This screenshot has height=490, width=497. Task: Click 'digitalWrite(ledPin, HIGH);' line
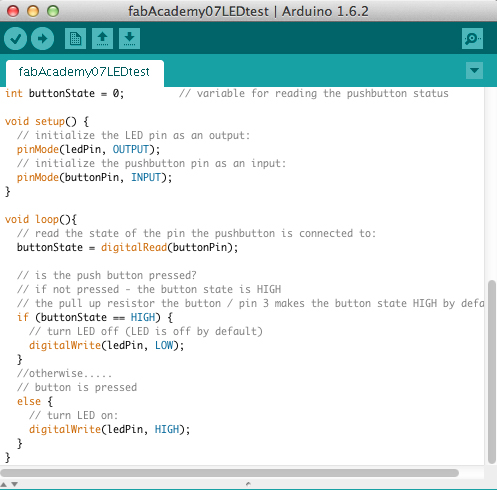pyautogui.click(x=109, y=429)
